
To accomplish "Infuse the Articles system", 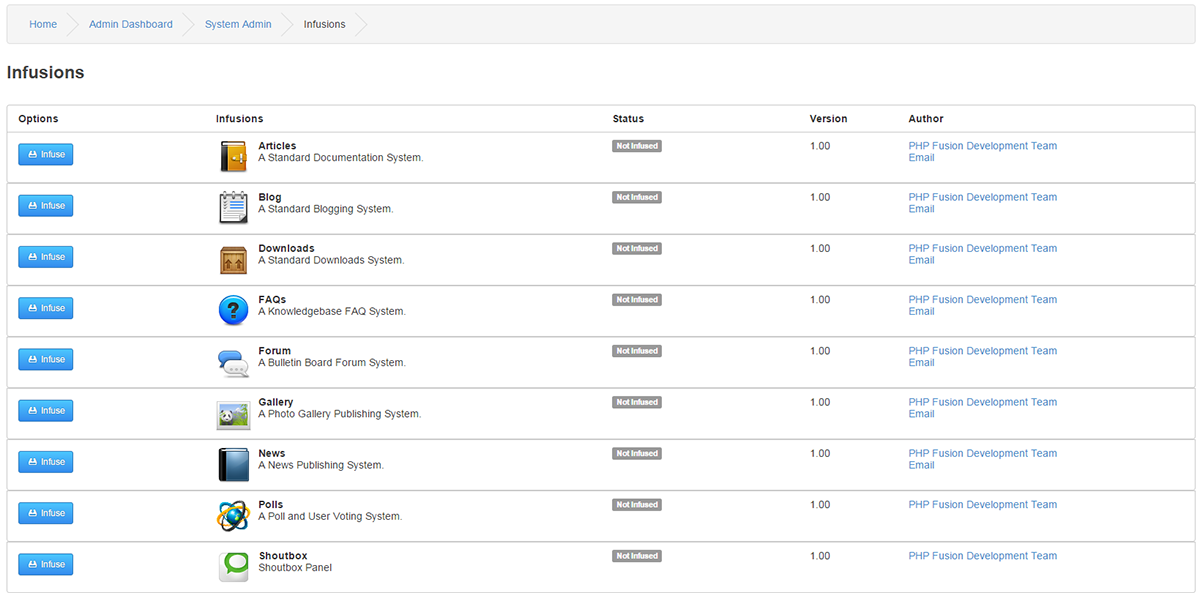I will pyautogui.click(x=45, y=154).
